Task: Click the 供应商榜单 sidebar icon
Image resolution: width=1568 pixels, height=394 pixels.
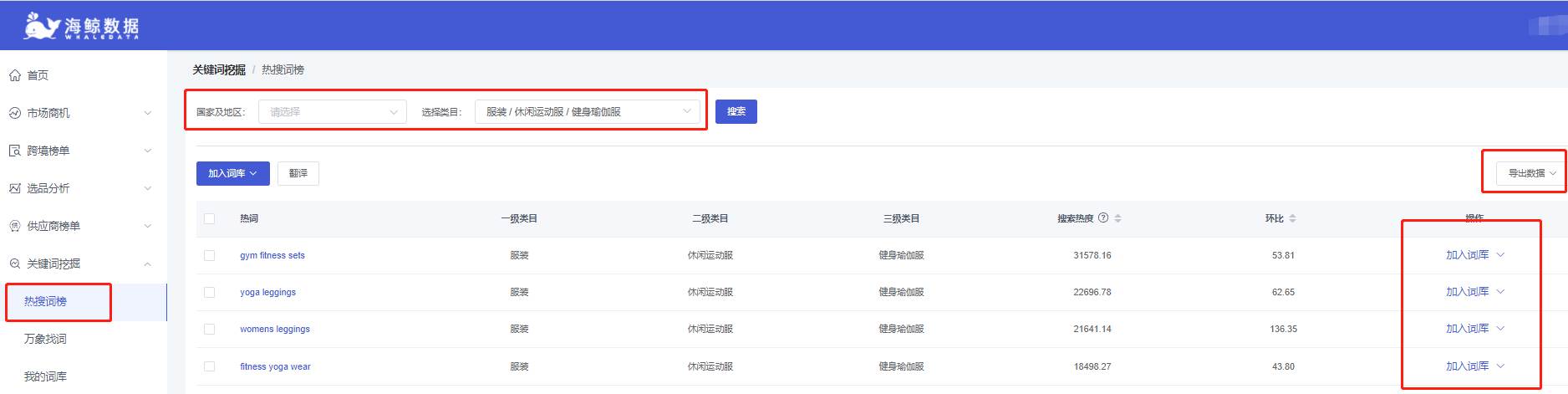Action: [15, 226]
